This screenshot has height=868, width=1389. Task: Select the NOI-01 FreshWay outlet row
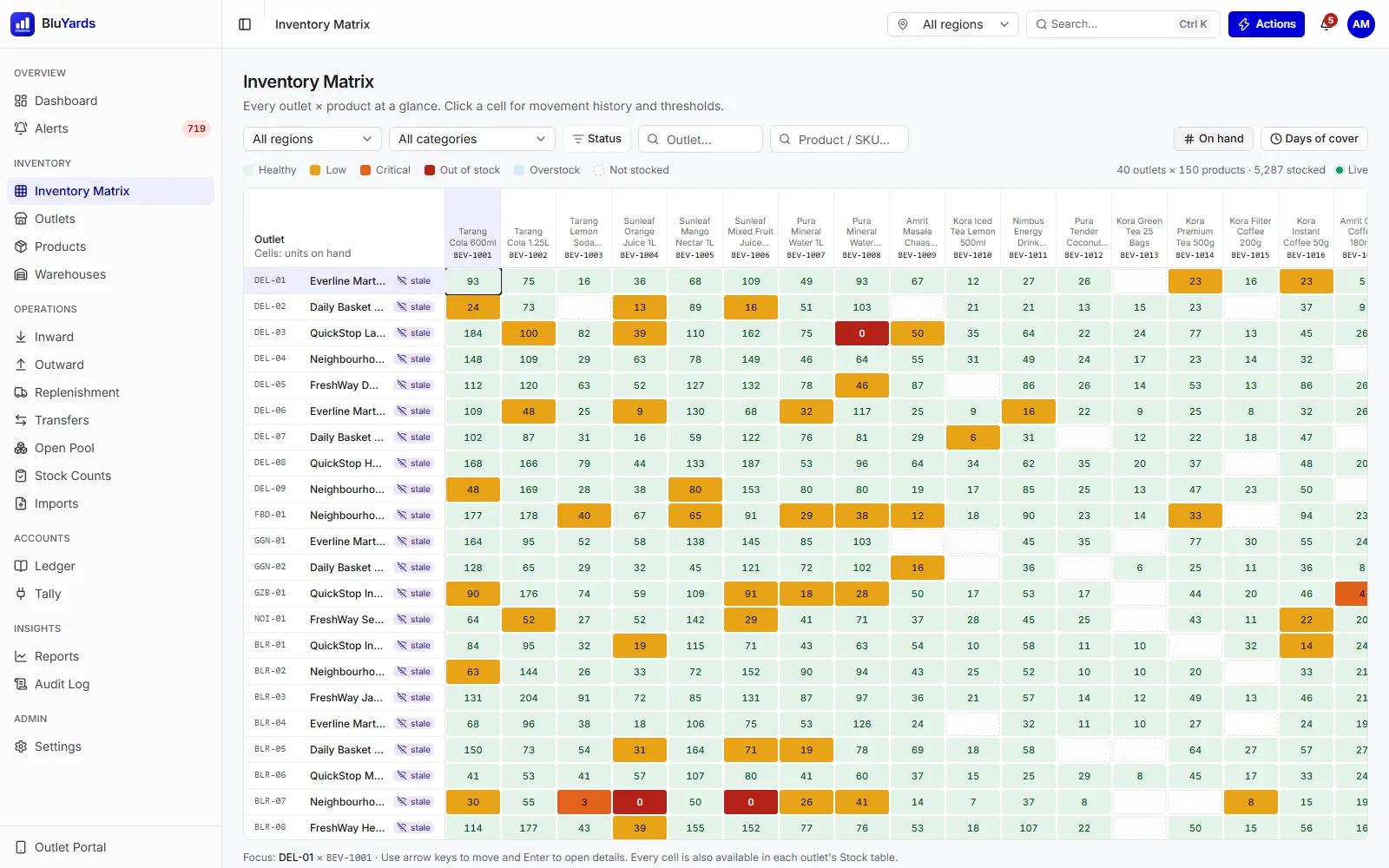[345, 620]
